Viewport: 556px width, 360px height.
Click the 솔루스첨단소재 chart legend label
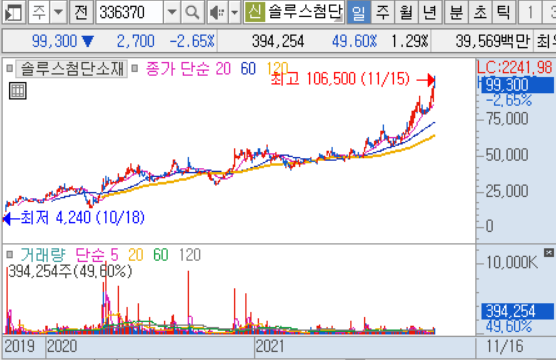point(72,68)
